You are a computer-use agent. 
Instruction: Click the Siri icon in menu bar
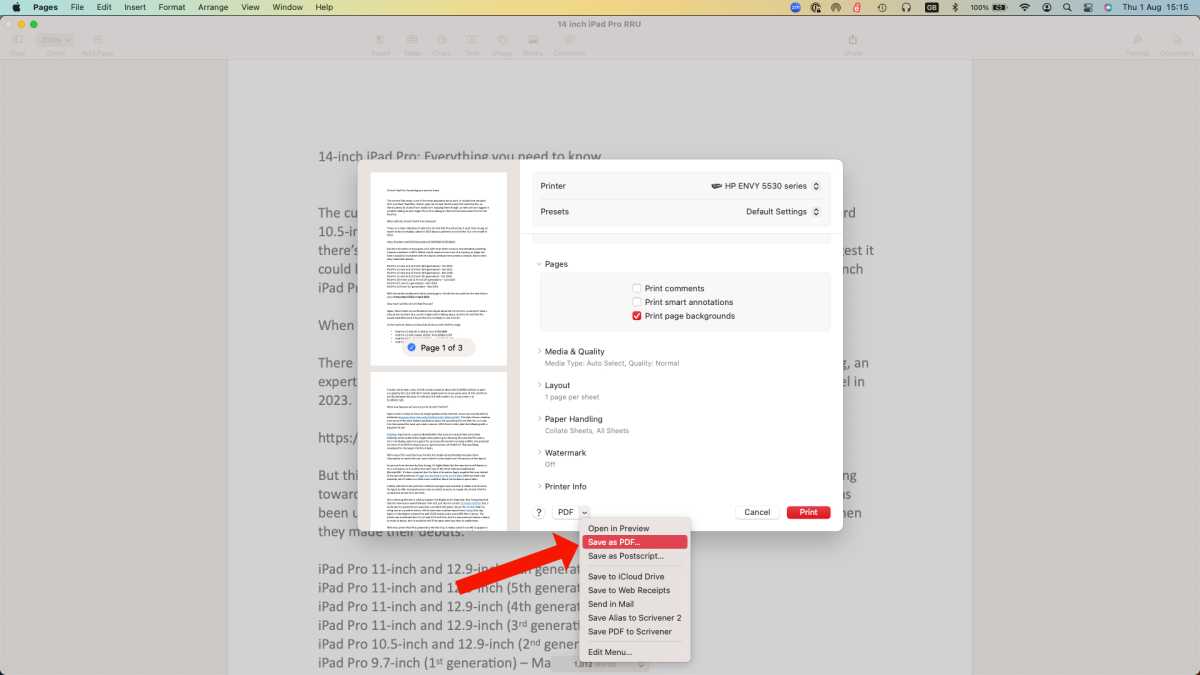(1108, 7)
